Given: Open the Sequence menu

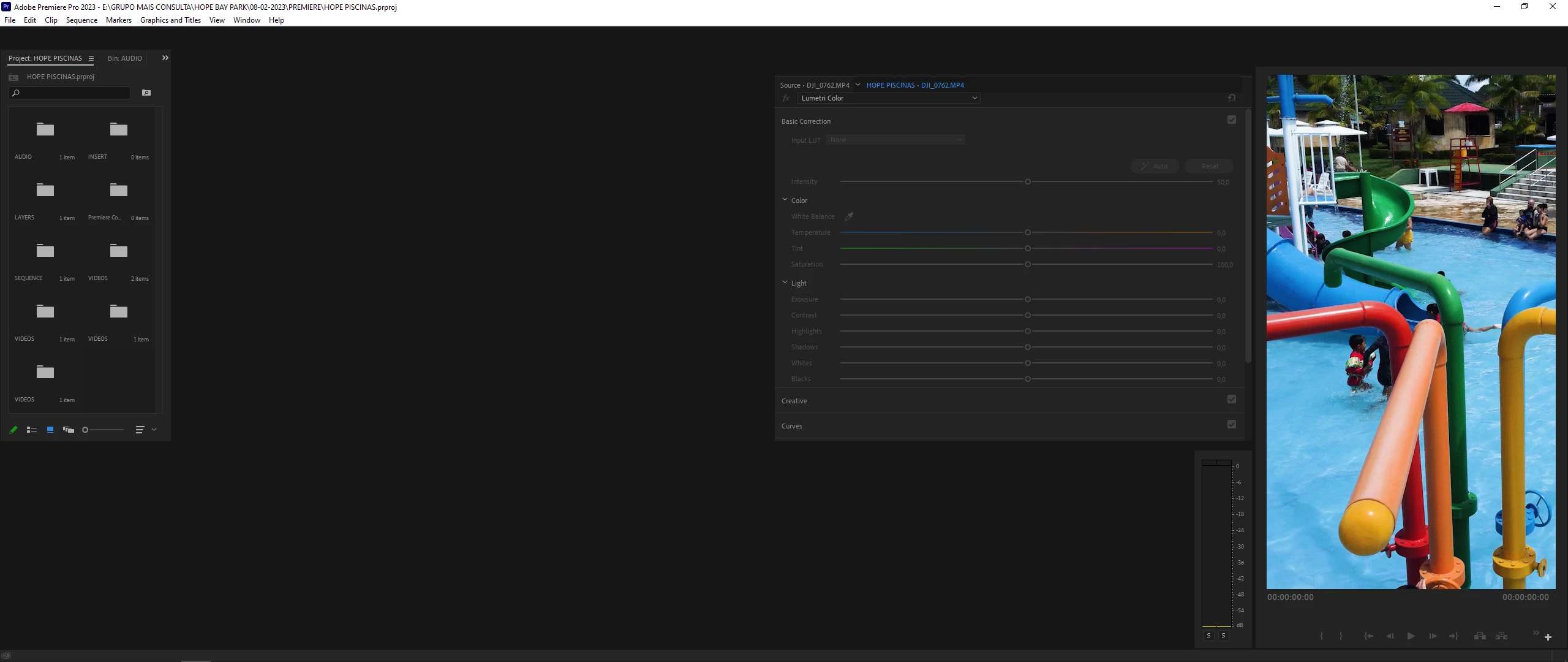Looking at the screenshot, I should point(81,20).
